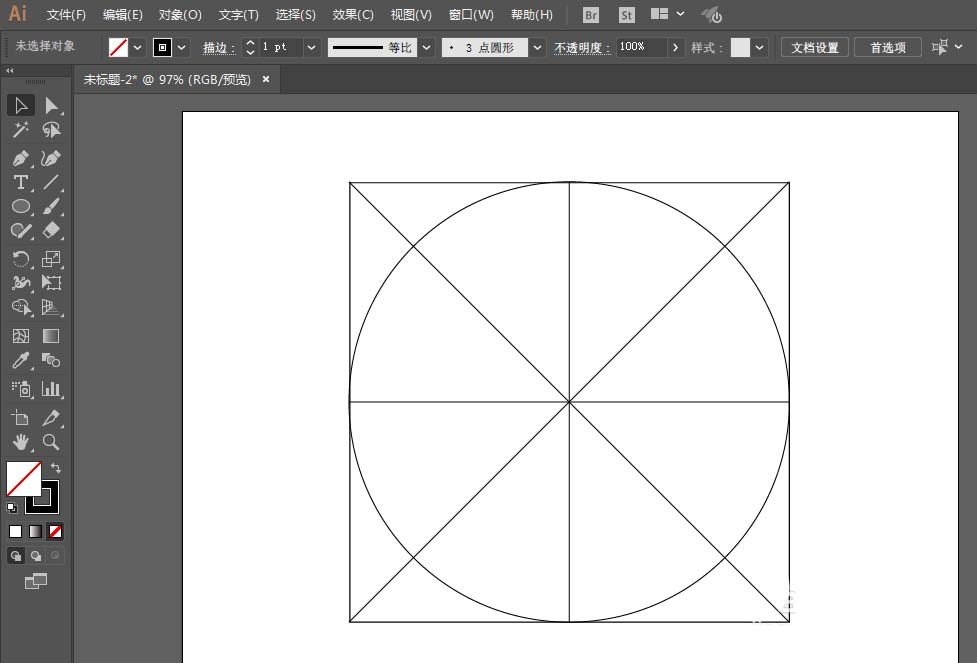Open the 窗口(W) menu
This screenshot has width=977, height=663.
coord(471,14)
